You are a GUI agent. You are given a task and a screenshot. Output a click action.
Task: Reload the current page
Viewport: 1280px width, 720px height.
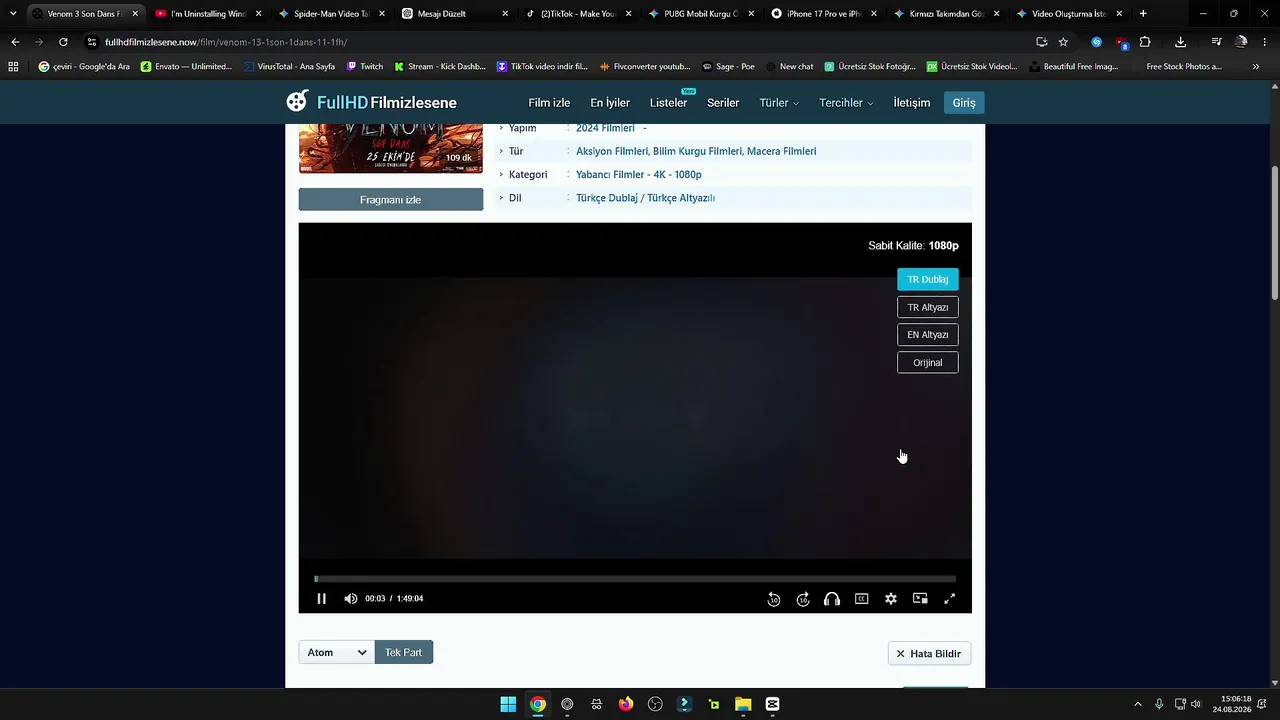point(63,42)
